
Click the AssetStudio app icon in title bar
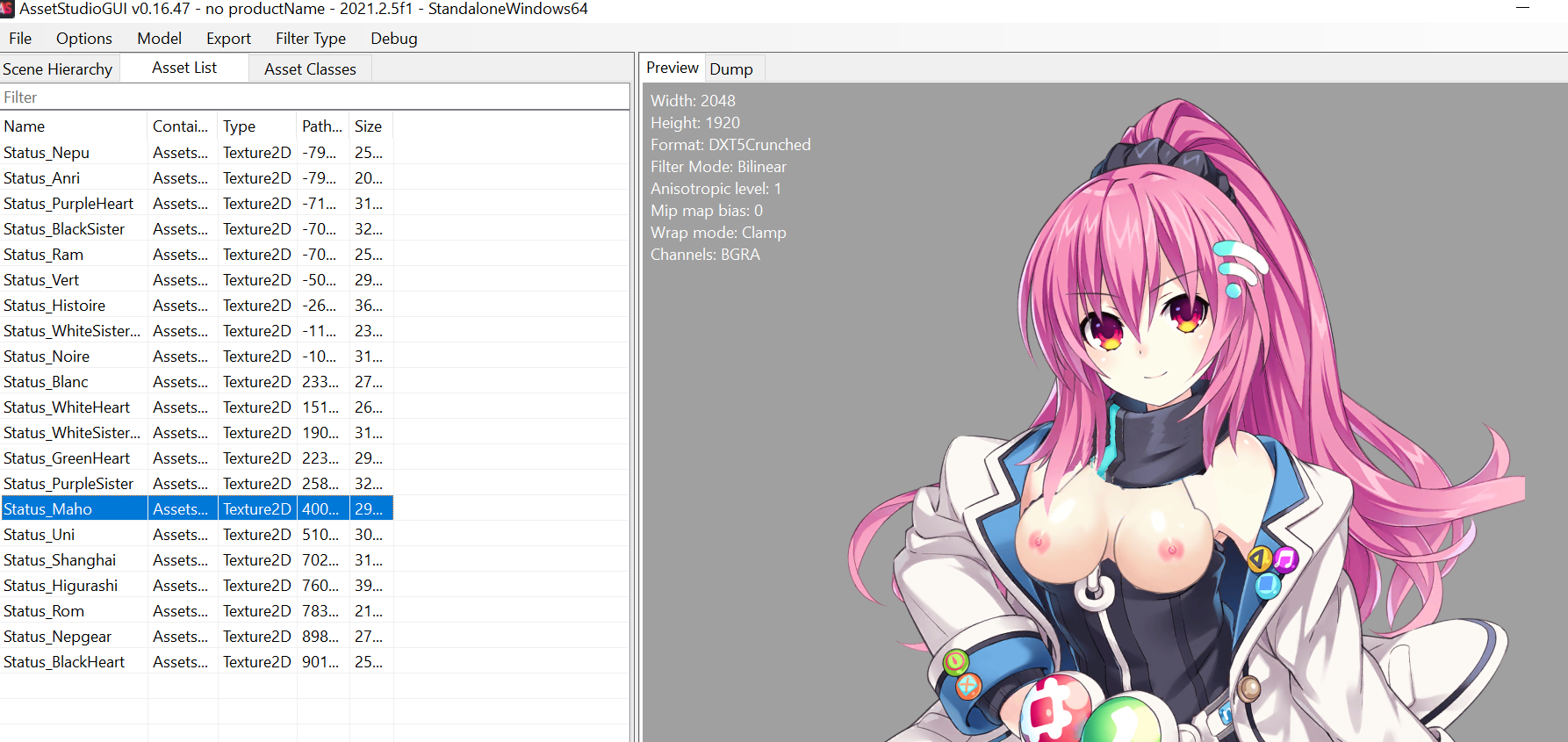click(7, 9)
